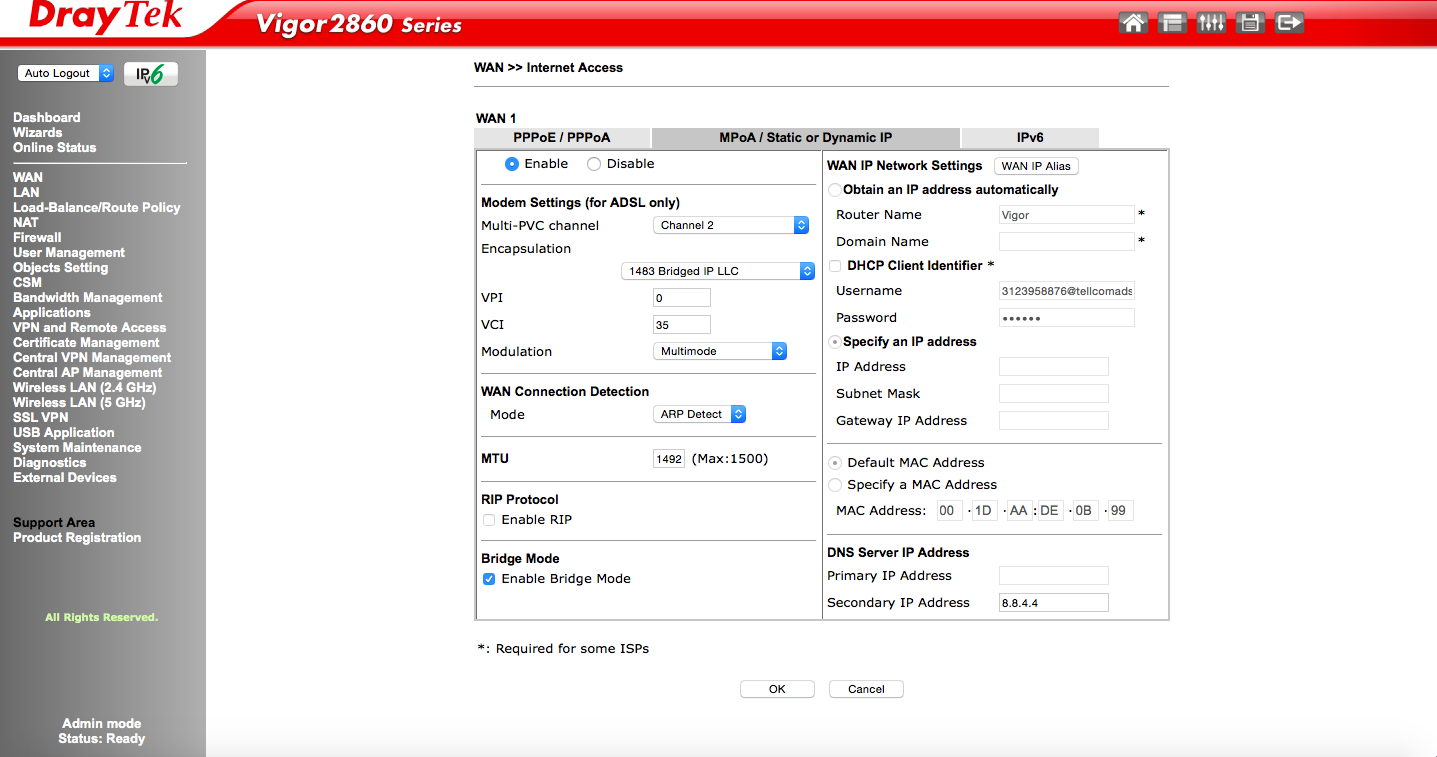Click the Primary IP Address field
The width and height of the screenshot is (1437, 757).
tap(1053, 576)
